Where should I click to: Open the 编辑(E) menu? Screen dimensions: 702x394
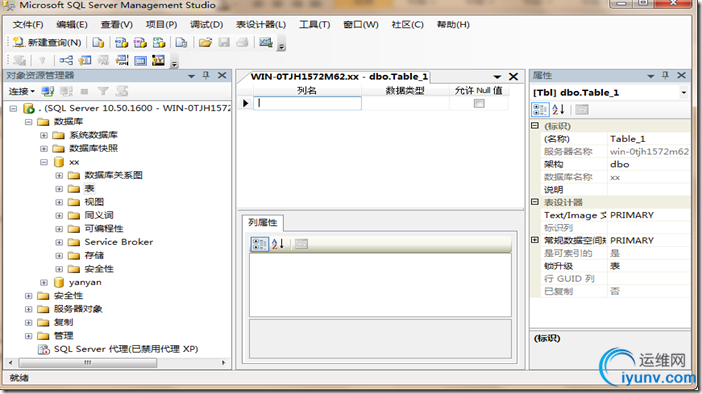[x=72, y=25]
